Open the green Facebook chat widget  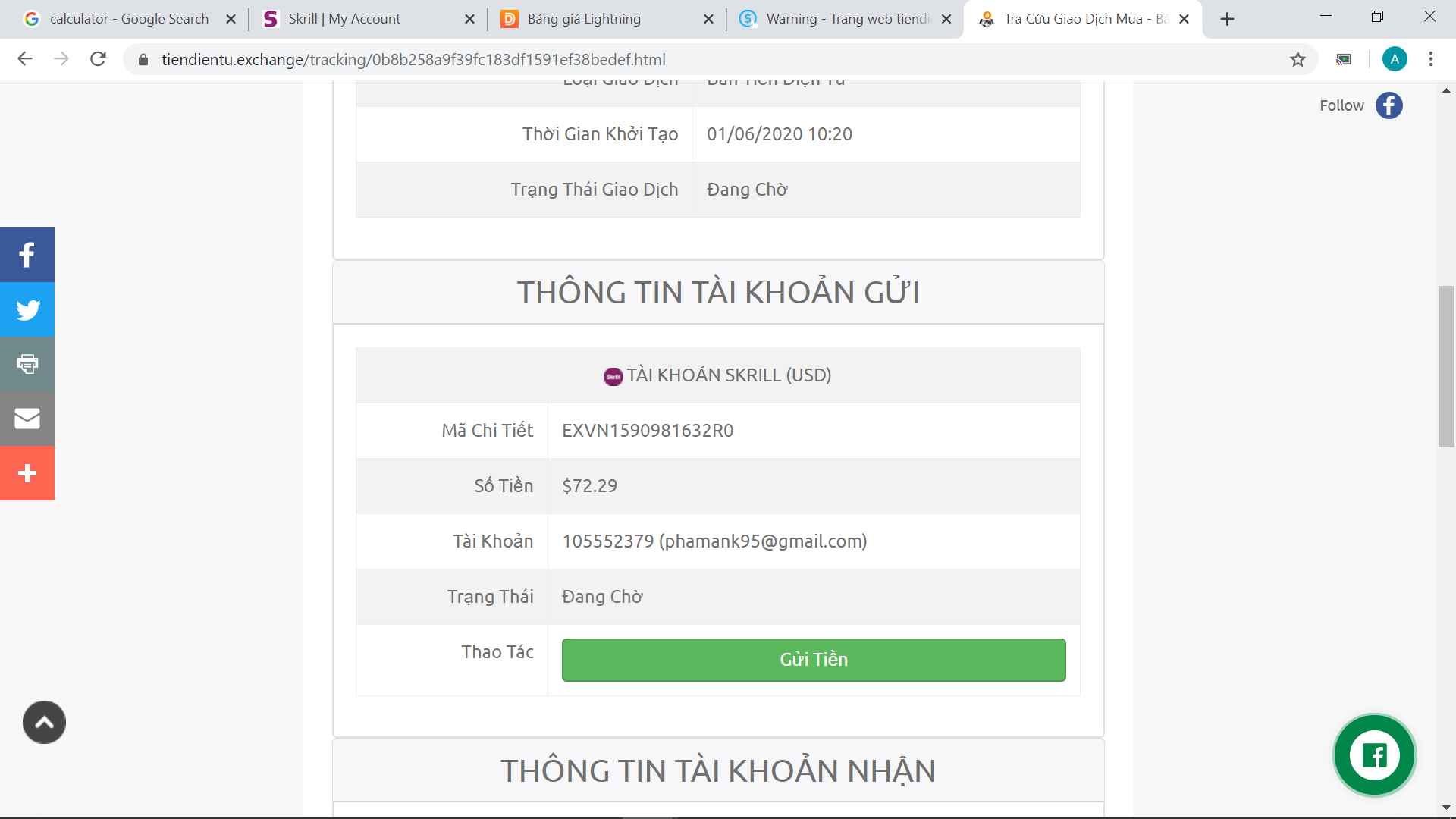tap(1374, 755)
